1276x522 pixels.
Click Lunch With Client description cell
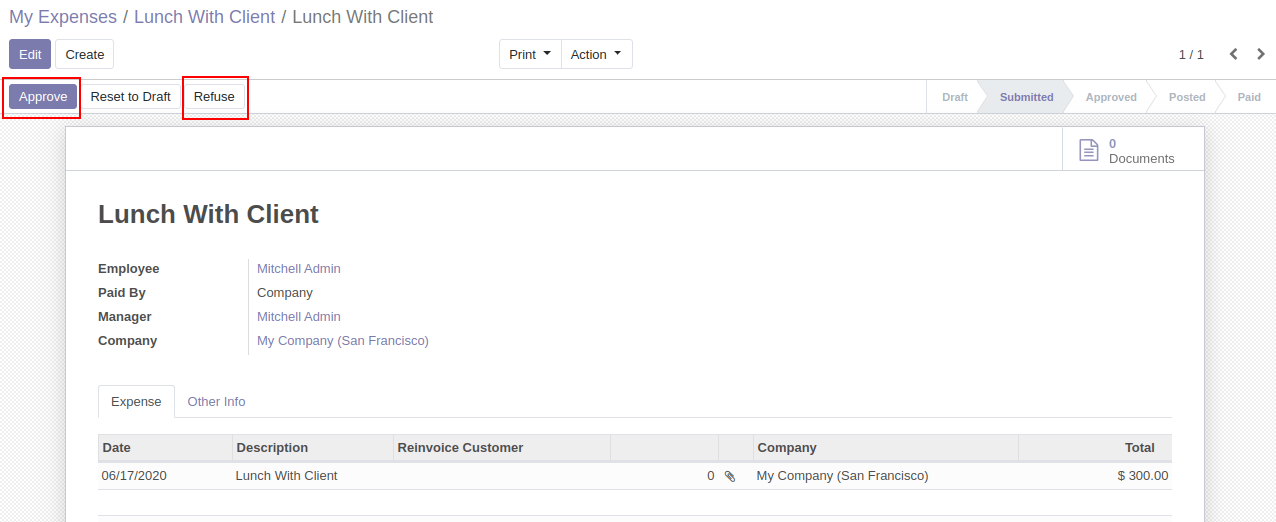point(313,476)
